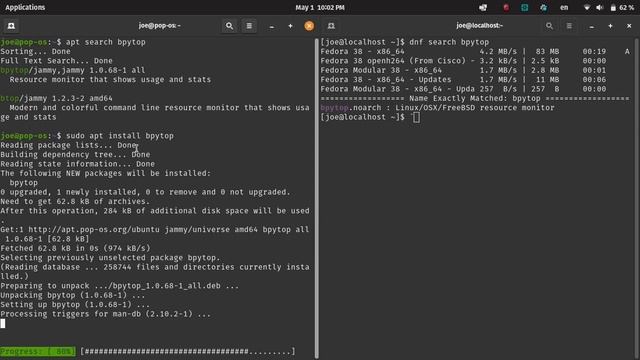Click 'Reading state information... Done' line
Viewport: 640px width, 360px height.
tap(78, 164)
